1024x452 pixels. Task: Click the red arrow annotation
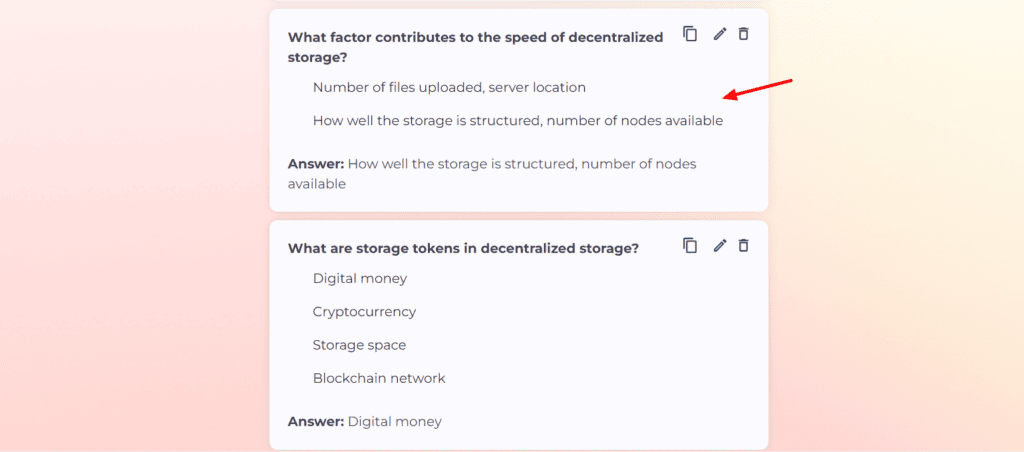[757, 88]
